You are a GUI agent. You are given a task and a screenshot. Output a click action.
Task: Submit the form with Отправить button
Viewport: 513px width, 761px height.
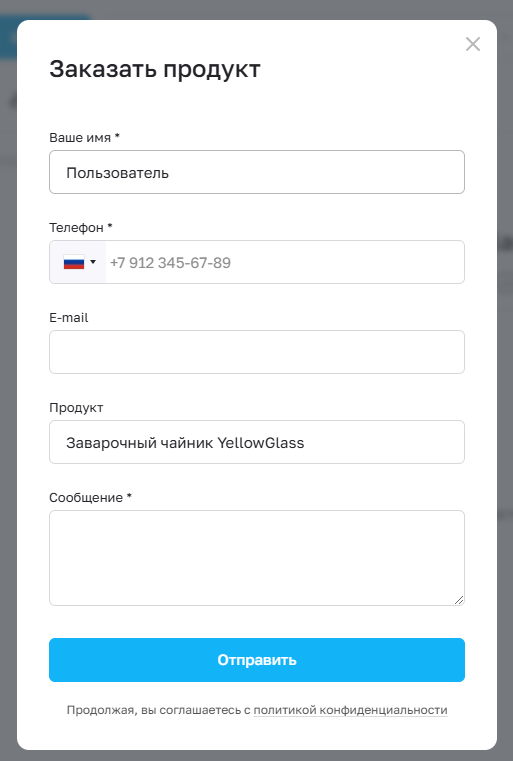[257, 660]
